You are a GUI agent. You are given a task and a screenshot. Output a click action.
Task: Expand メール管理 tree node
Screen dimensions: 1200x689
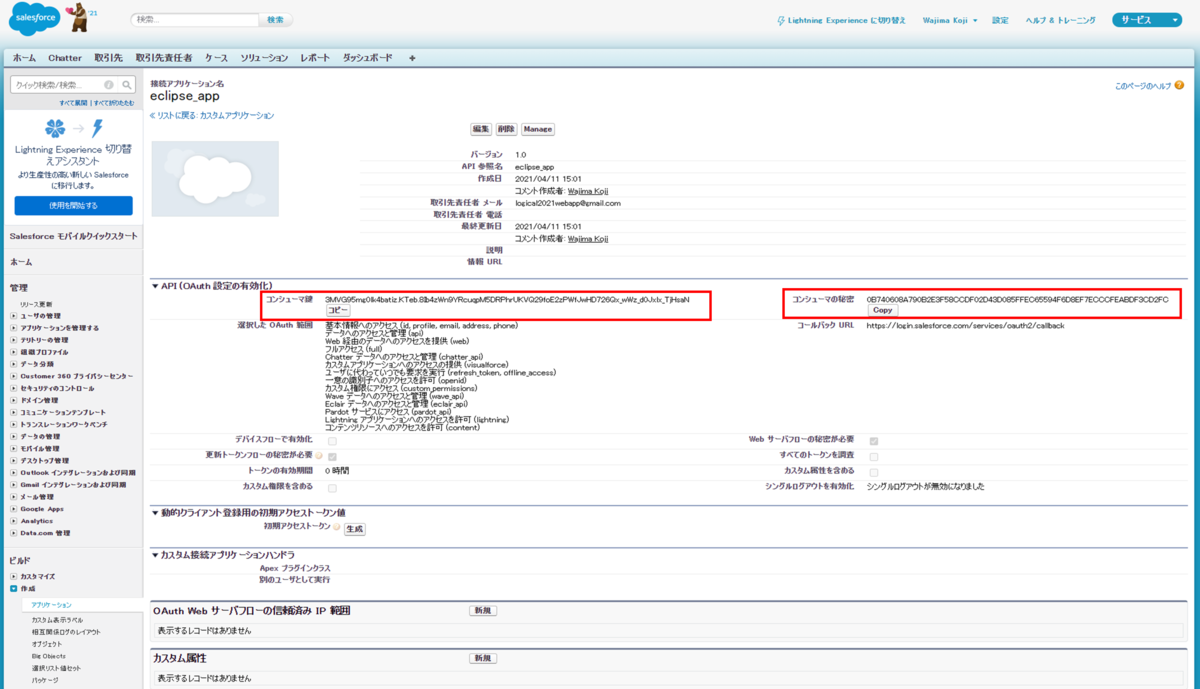[x=14, y=497]
